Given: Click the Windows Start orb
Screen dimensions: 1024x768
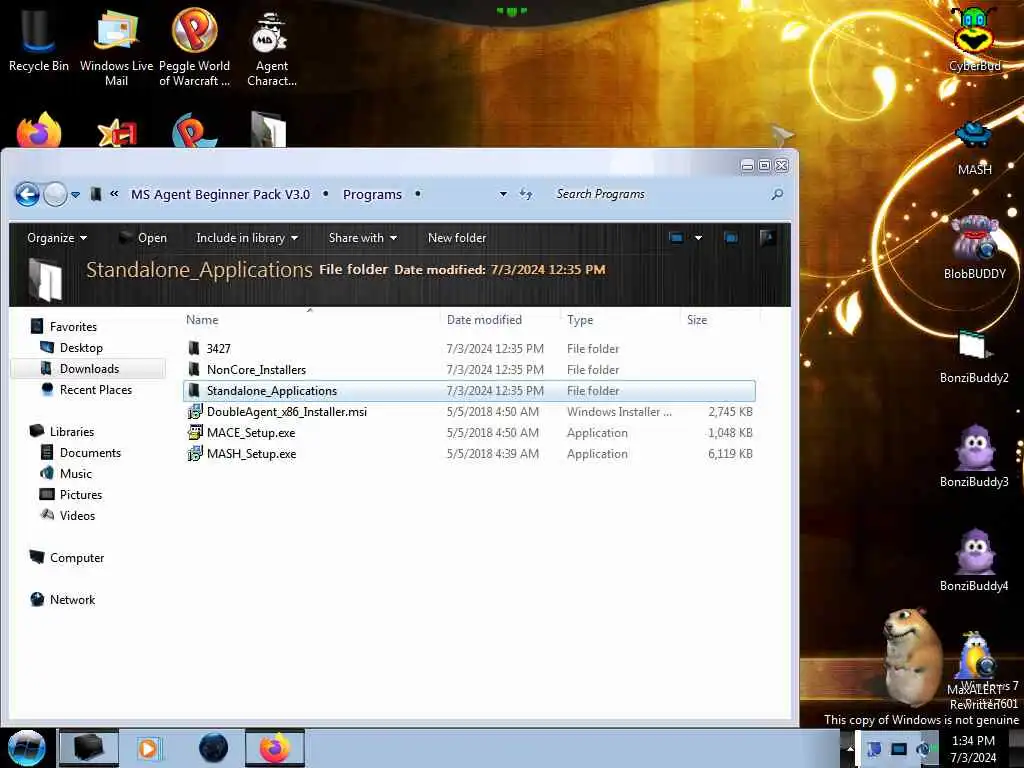Looking at the screenshot, I should click(27, 748).
